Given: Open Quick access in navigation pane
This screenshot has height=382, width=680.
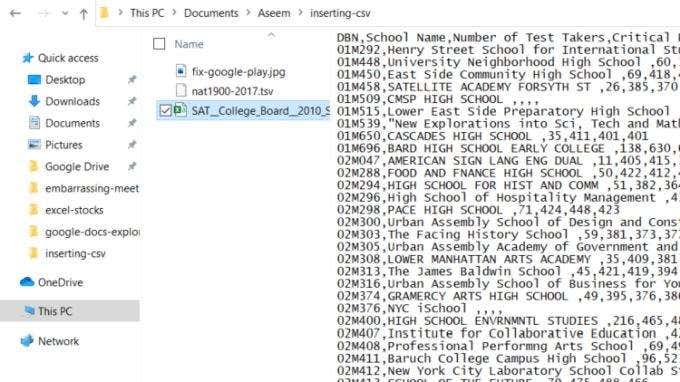Looking at the screenshot, I should click(x=68, y=58).
